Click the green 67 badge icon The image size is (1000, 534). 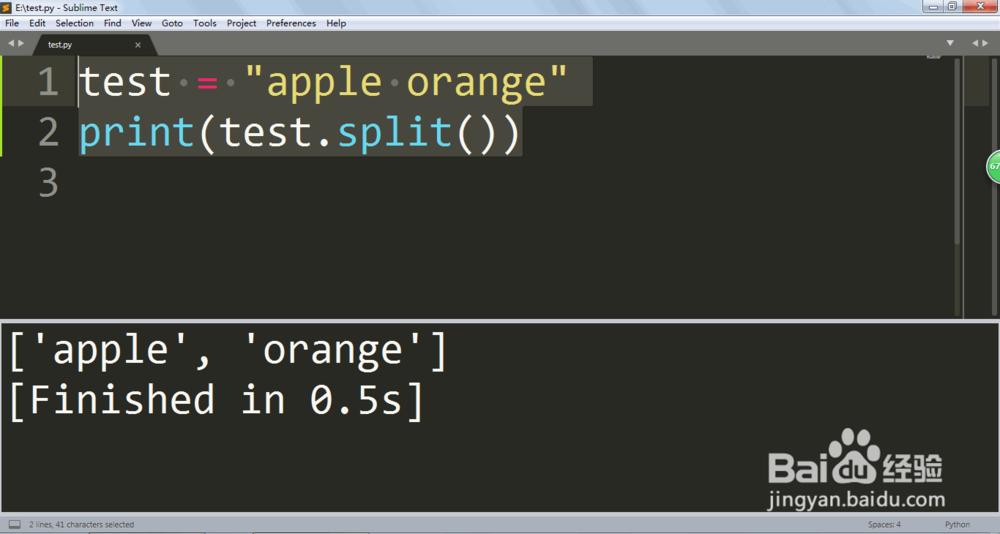tap(994, 167)
